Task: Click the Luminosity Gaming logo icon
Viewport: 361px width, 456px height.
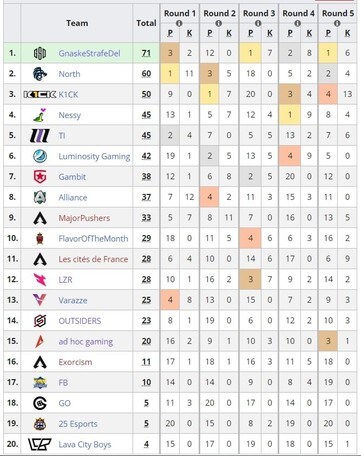Action: 40,156
